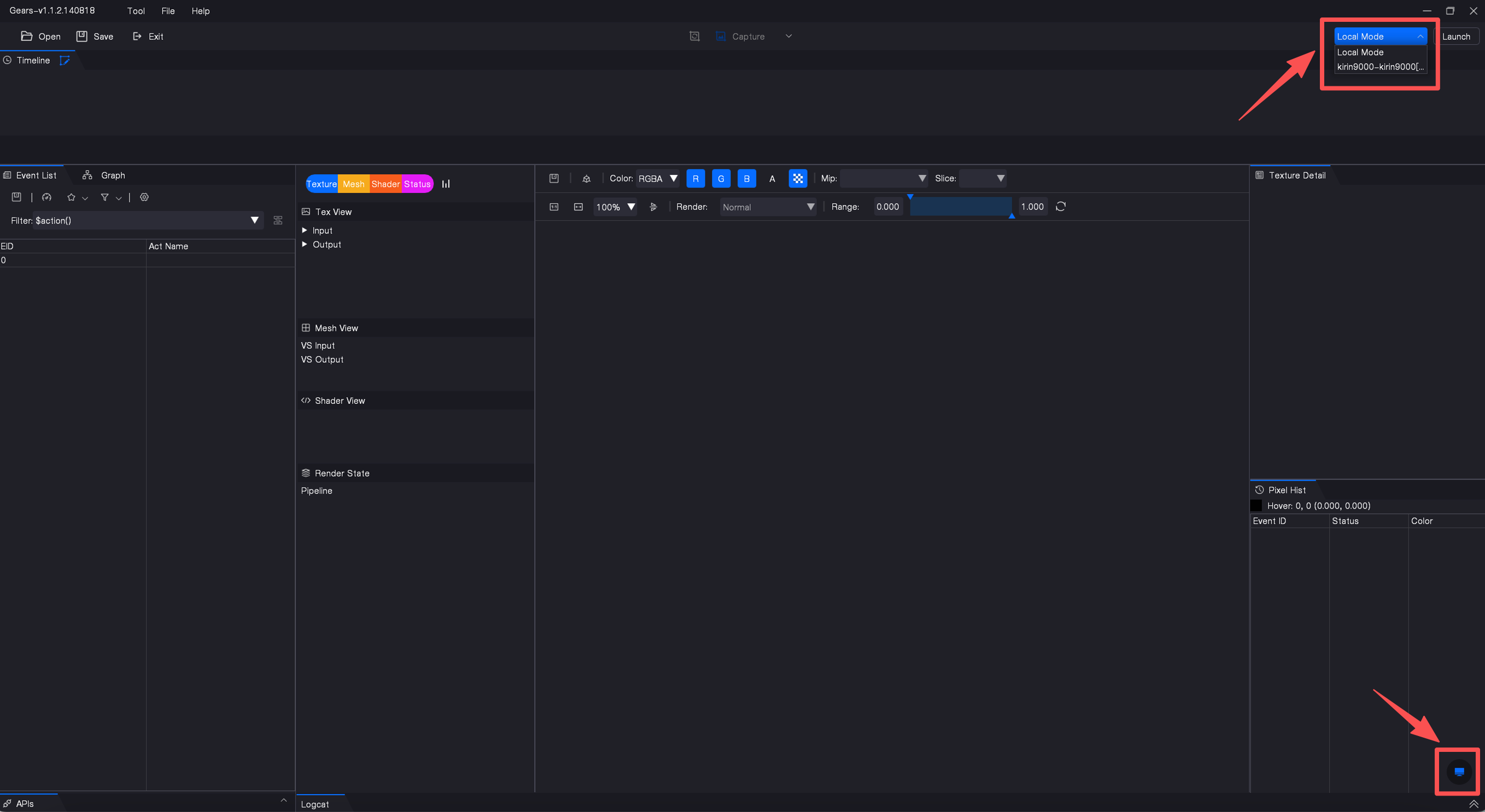Open the File menu
This screenshot has width=1485, height=812.
click(168, 11)
